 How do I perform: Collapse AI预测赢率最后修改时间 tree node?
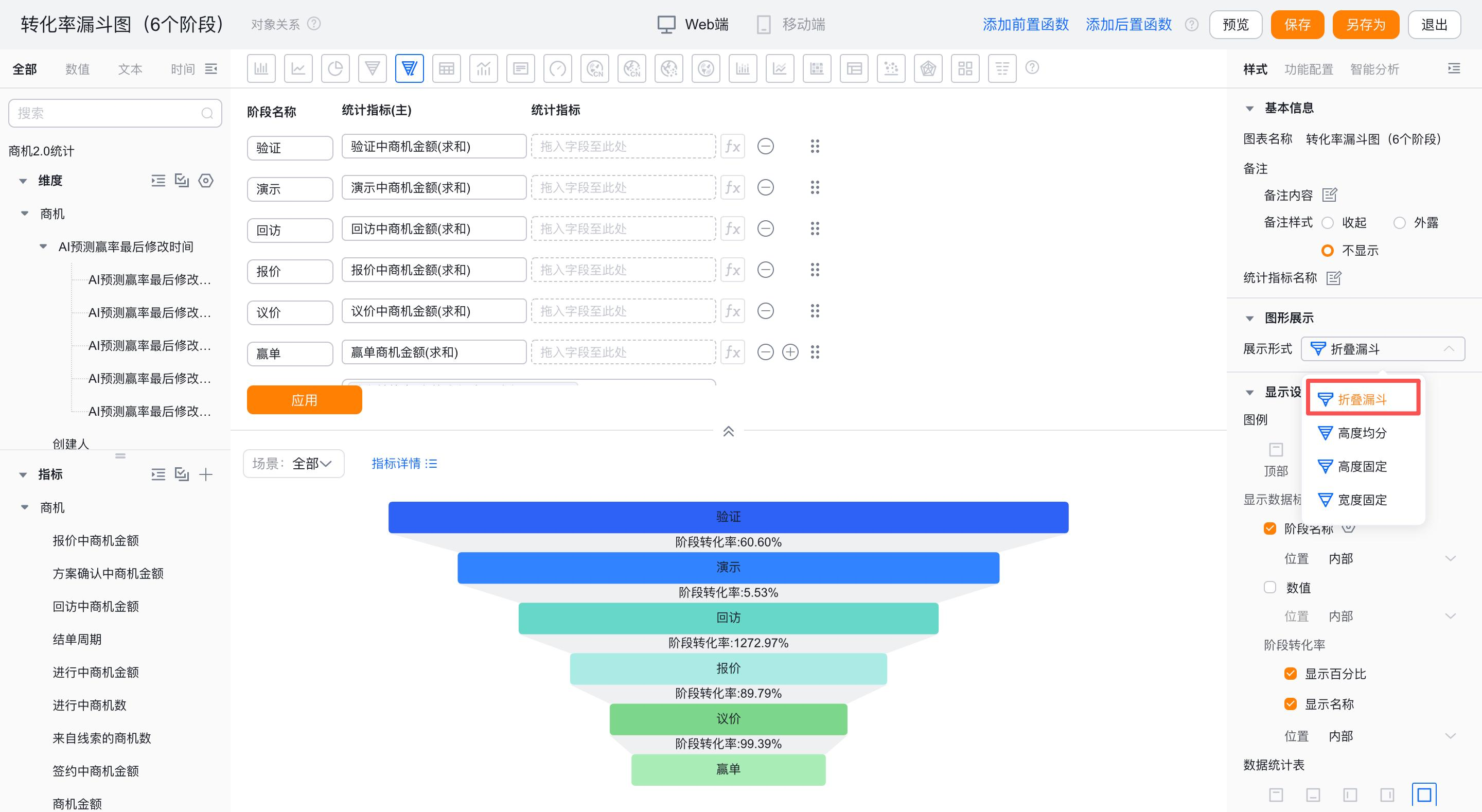pos(43,246)
